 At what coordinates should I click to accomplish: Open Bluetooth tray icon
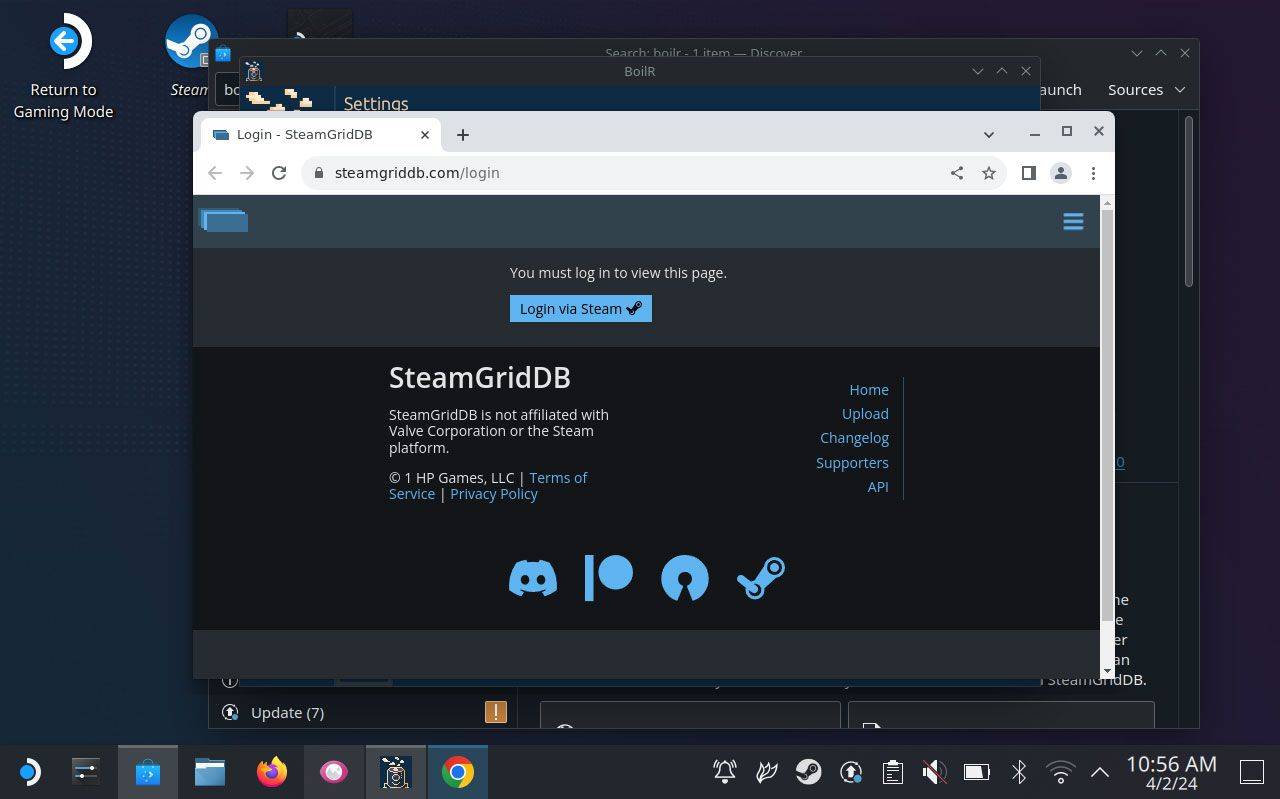[1018, 772]
